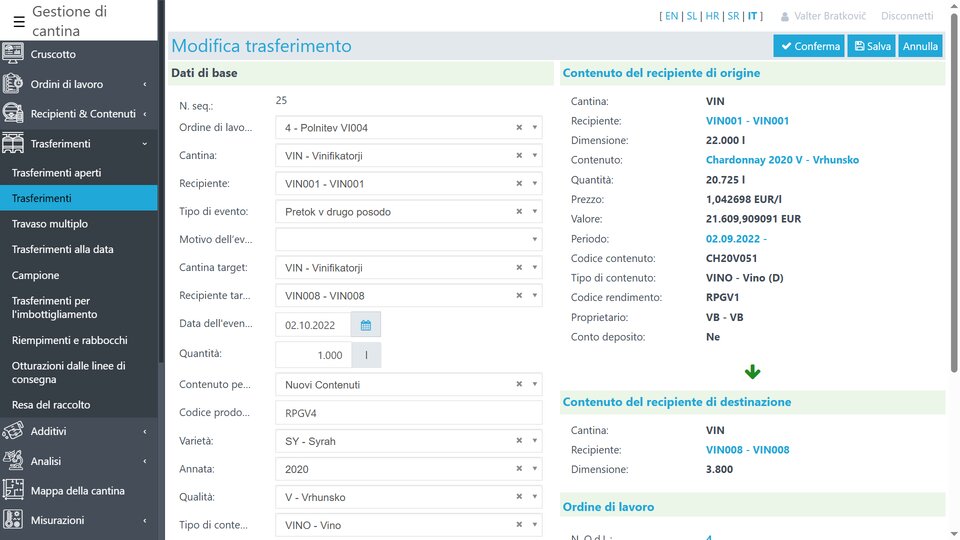Open Travaso multiplo menu item
960x540 pixels.
point(50,224)
